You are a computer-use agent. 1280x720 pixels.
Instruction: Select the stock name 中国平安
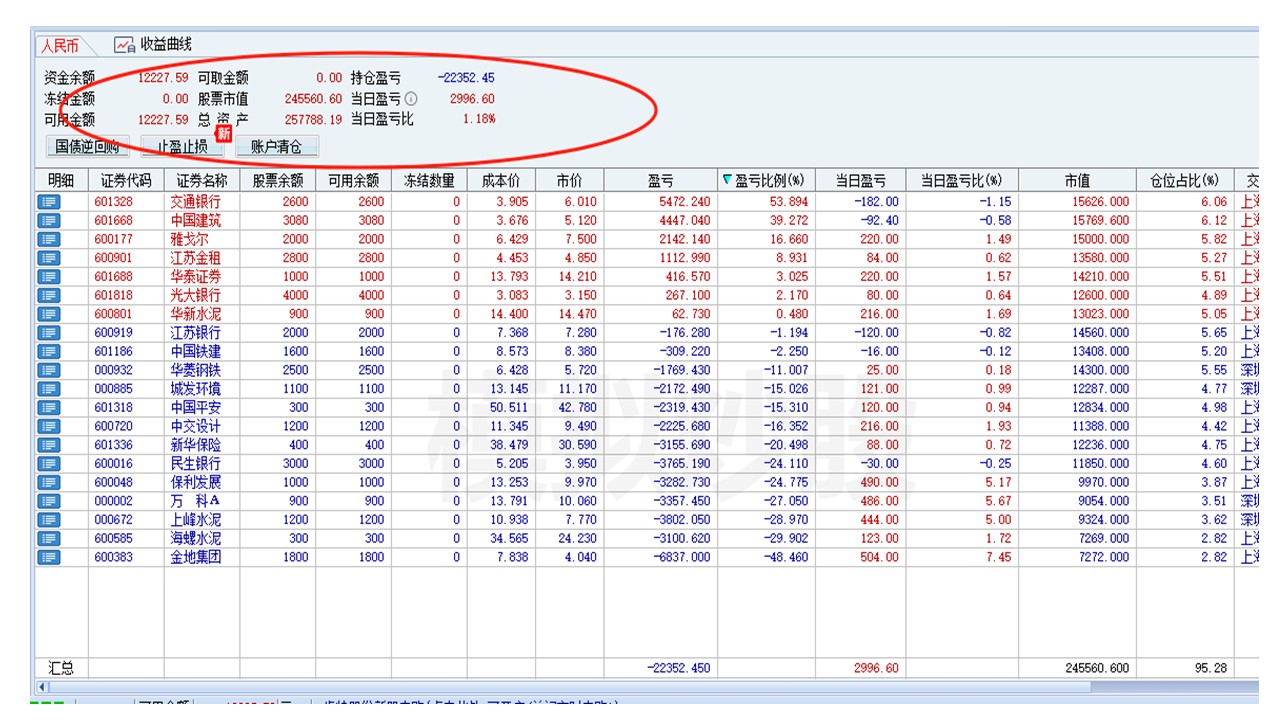click(x=195, y=408)
